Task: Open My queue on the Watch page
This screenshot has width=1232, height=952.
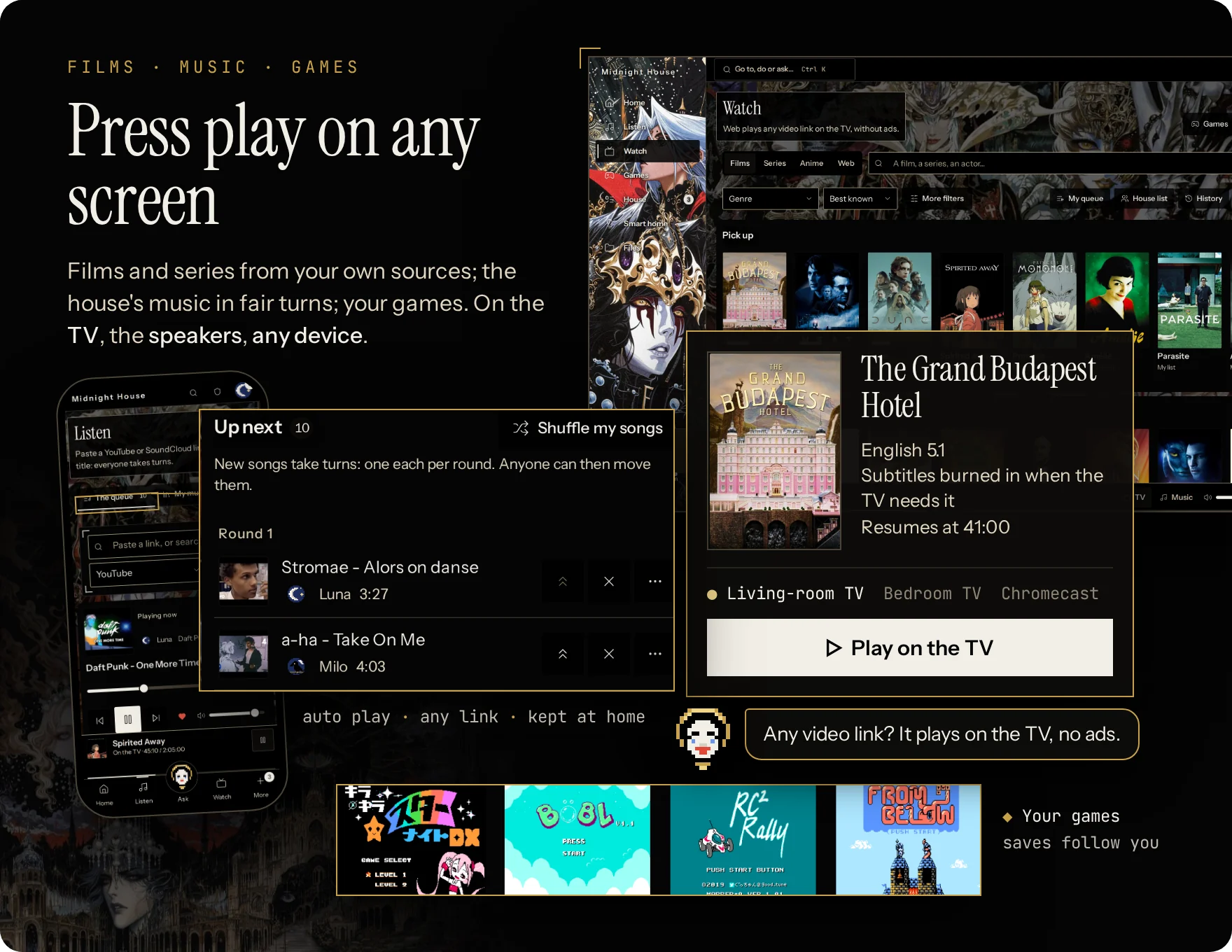Action: (x=1080, y=199)
